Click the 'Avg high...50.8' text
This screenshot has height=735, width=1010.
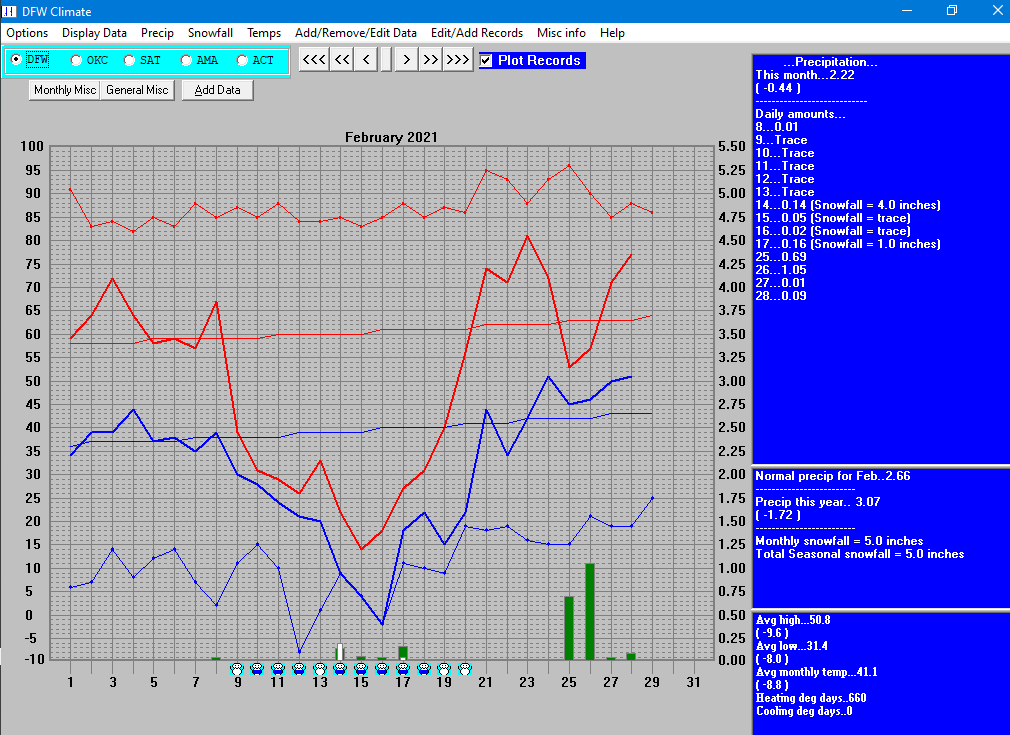[793, 620]
